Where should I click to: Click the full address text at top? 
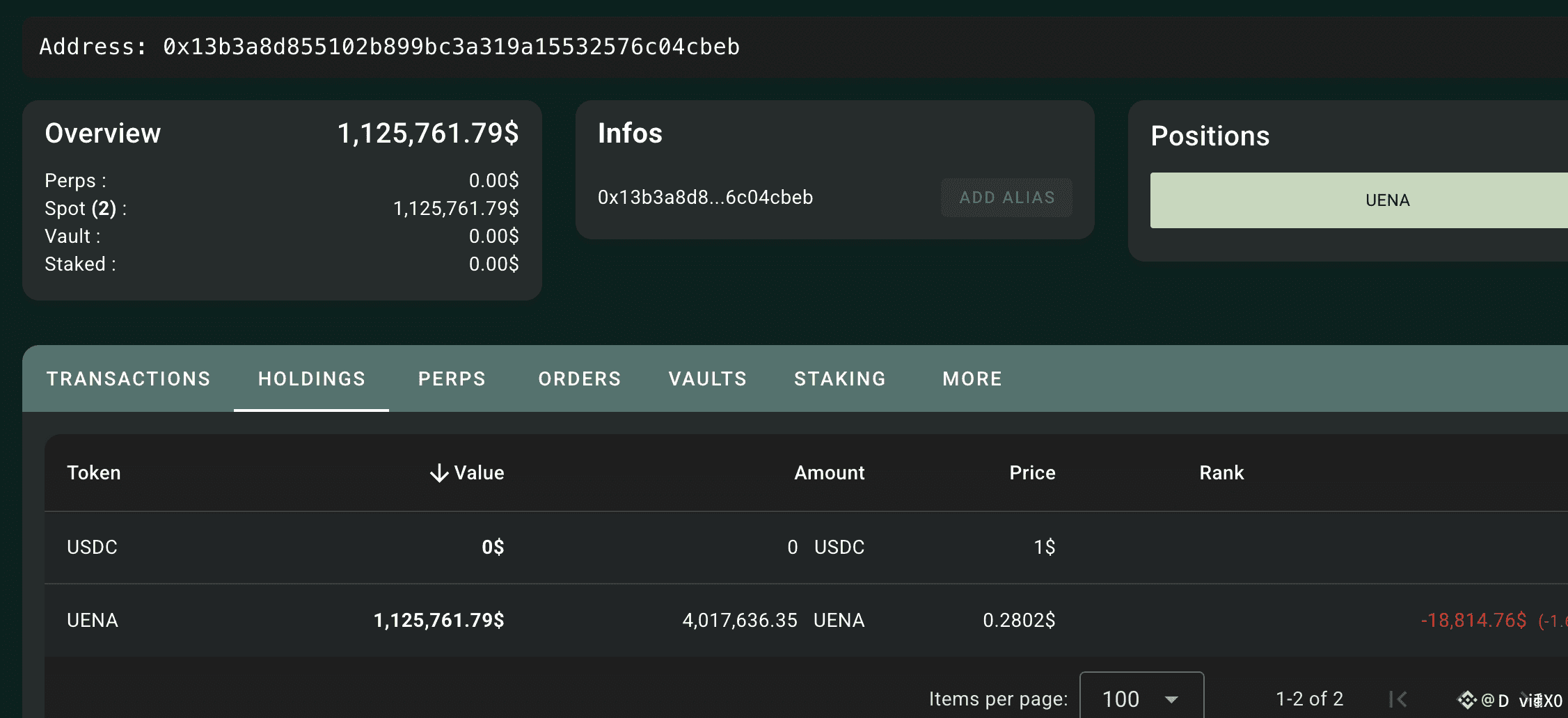tap(451, 47)
